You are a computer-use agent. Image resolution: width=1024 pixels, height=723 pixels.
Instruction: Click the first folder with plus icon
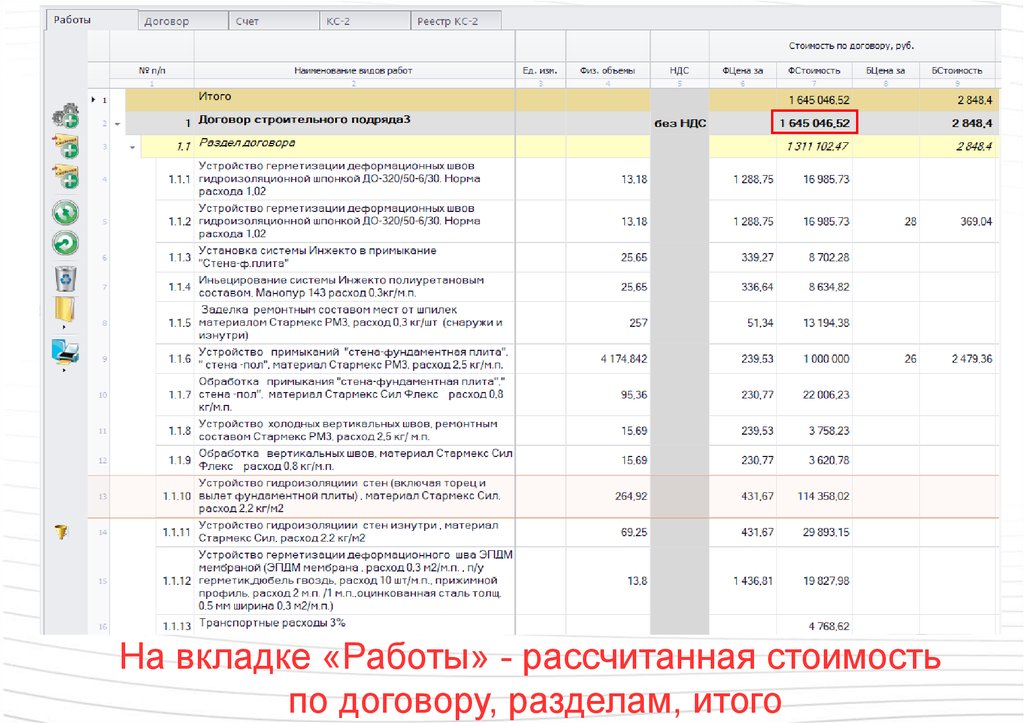coord(66,147)
